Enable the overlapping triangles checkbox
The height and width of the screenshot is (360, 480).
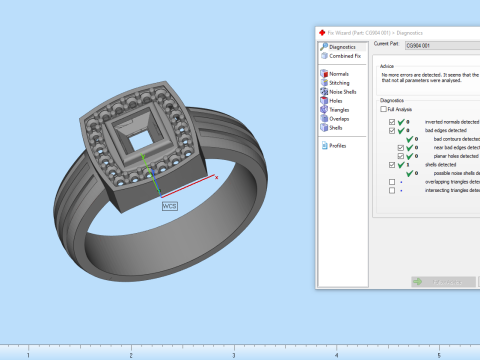coord(392,182)
